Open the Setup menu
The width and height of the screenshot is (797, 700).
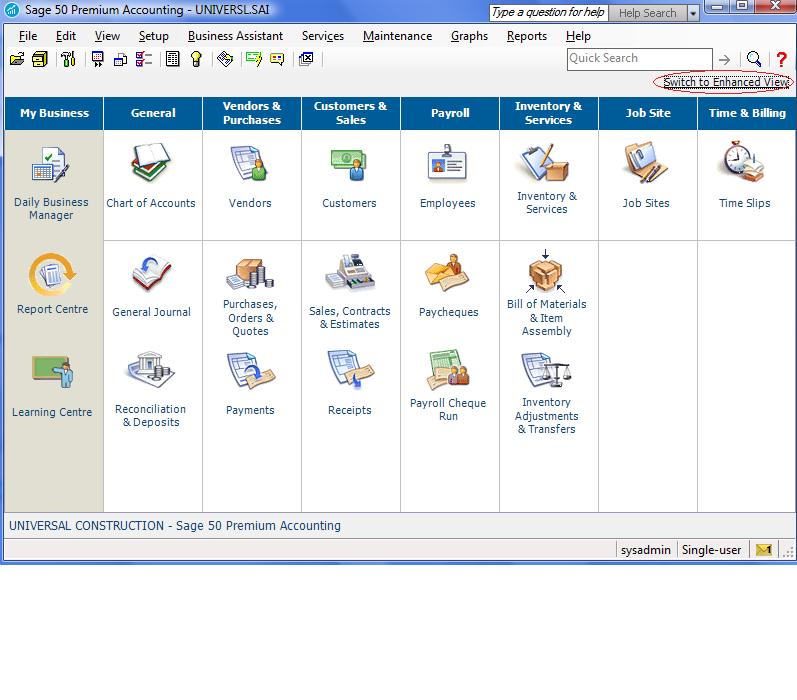coord(154,36)
